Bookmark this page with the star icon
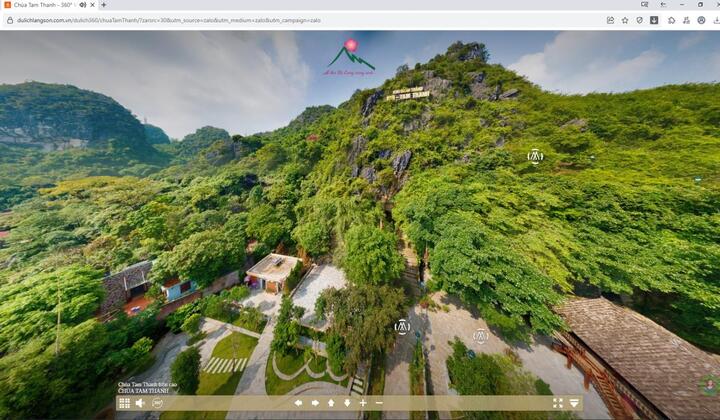 coord(625,20)
